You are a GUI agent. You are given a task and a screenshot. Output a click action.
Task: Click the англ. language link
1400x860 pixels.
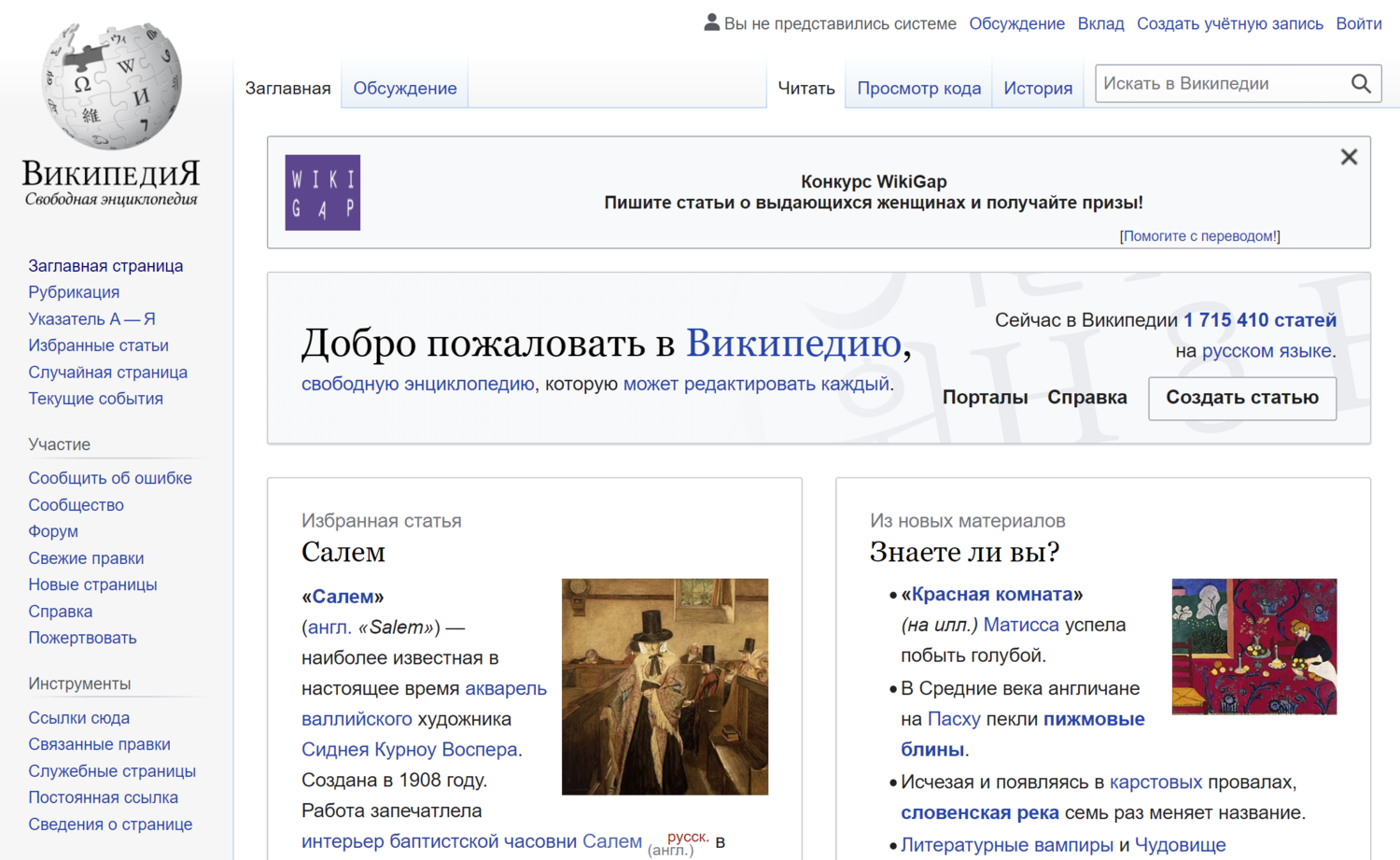(x=329, y=627)
